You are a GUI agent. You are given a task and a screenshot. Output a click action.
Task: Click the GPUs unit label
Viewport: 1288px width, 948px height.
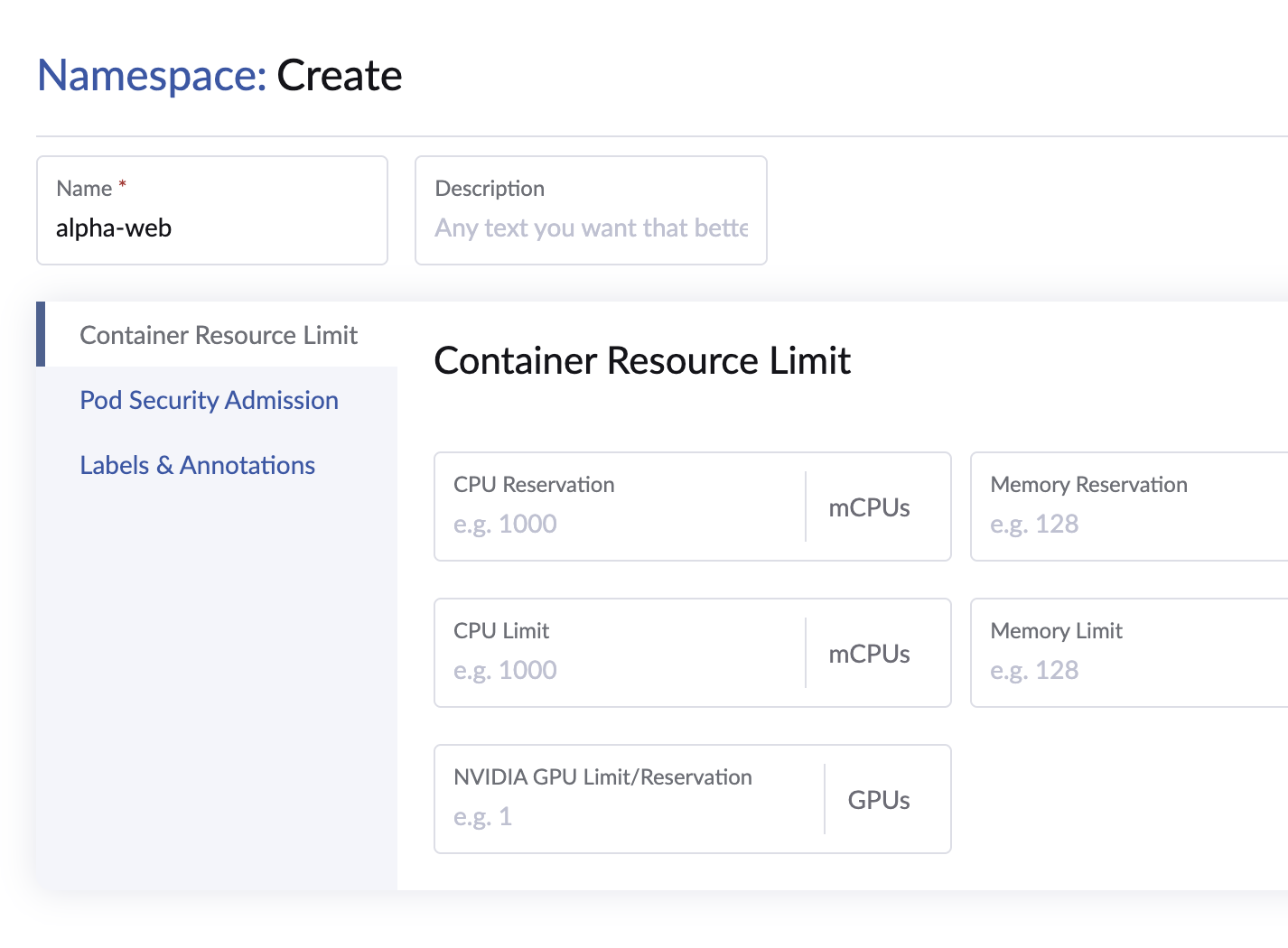(x=879, y=800)
